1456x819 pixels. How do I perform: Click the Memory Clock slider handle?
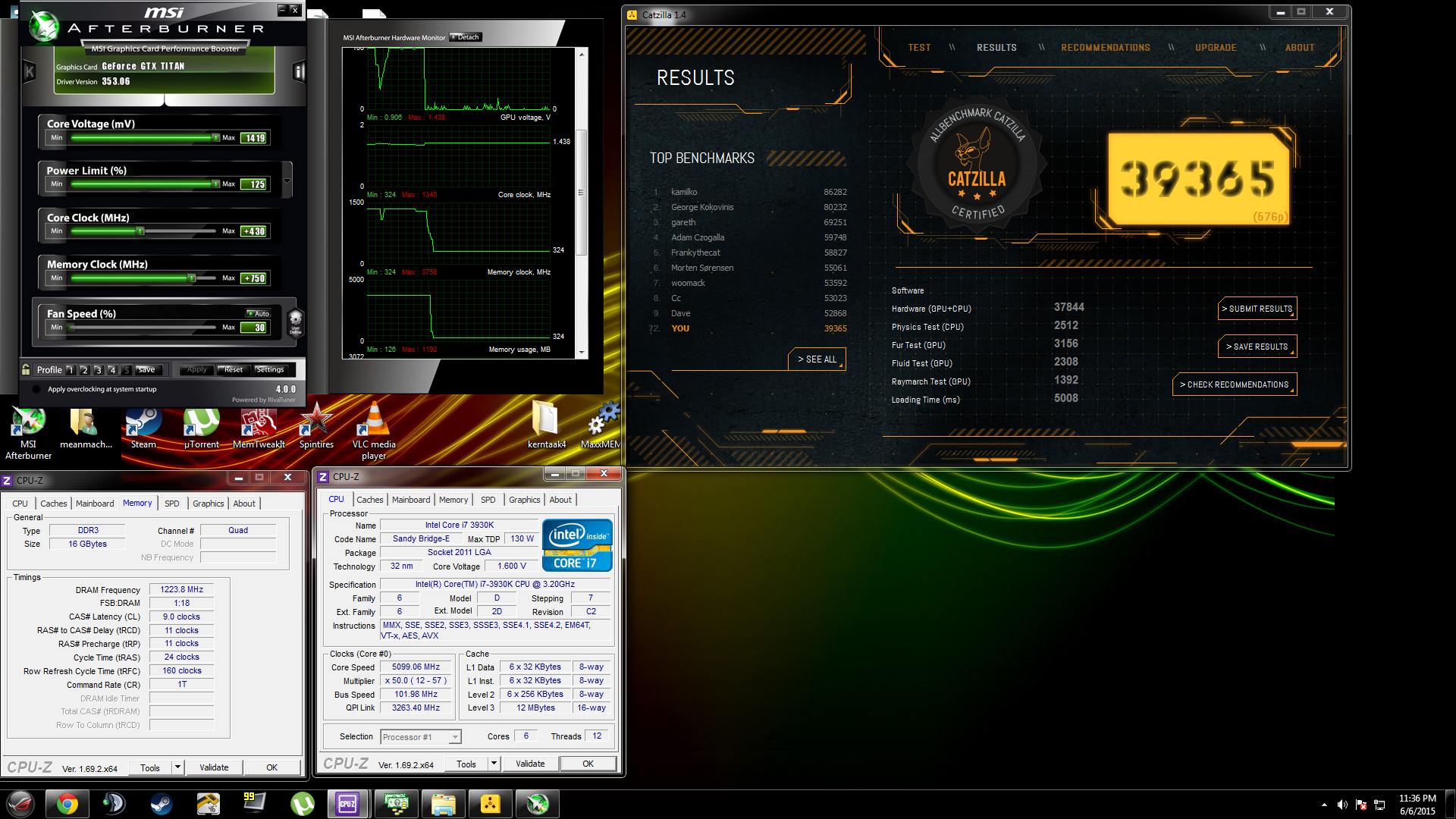[x=192, y=278]
